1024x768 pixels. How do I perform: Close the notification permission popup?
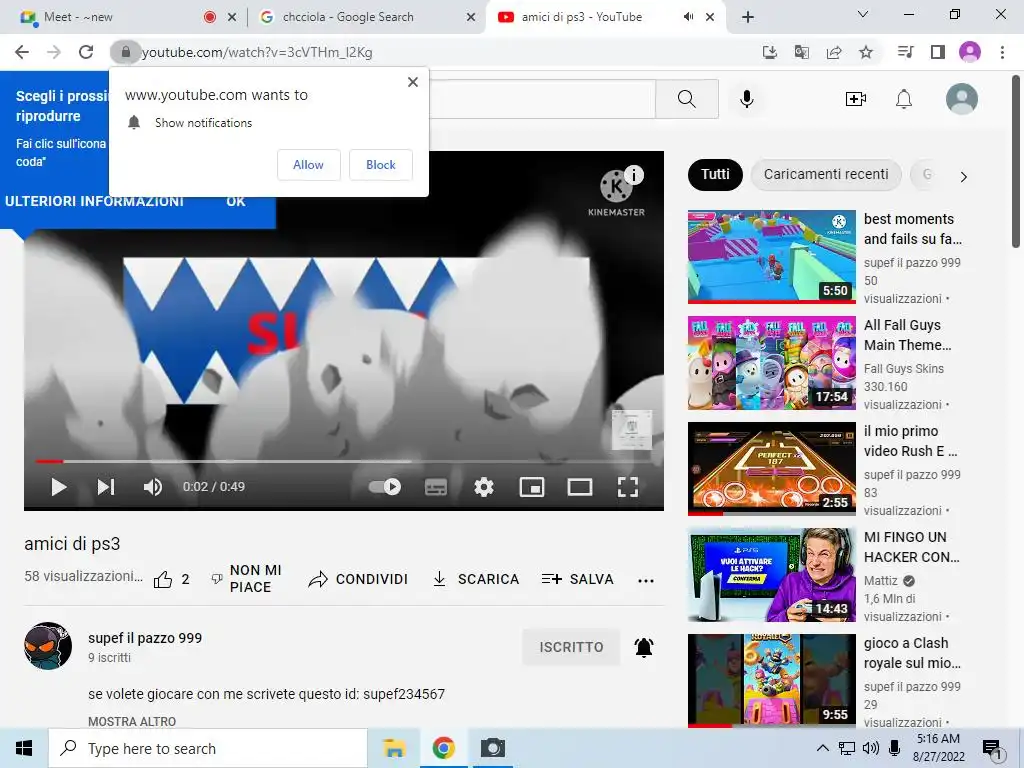tap(413, 82)
